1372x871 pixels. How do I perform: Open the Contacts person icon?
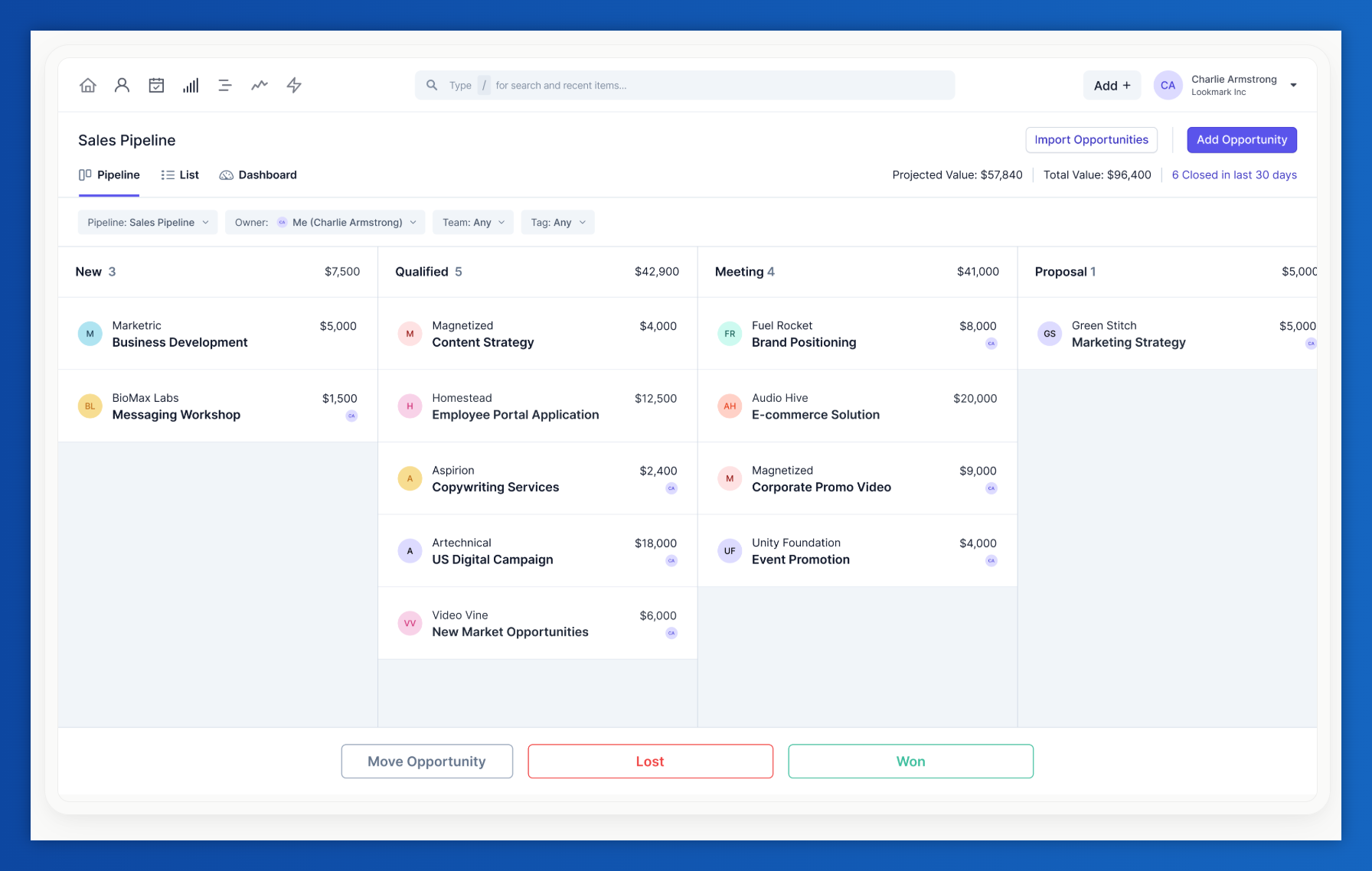(x=122, y=85)
